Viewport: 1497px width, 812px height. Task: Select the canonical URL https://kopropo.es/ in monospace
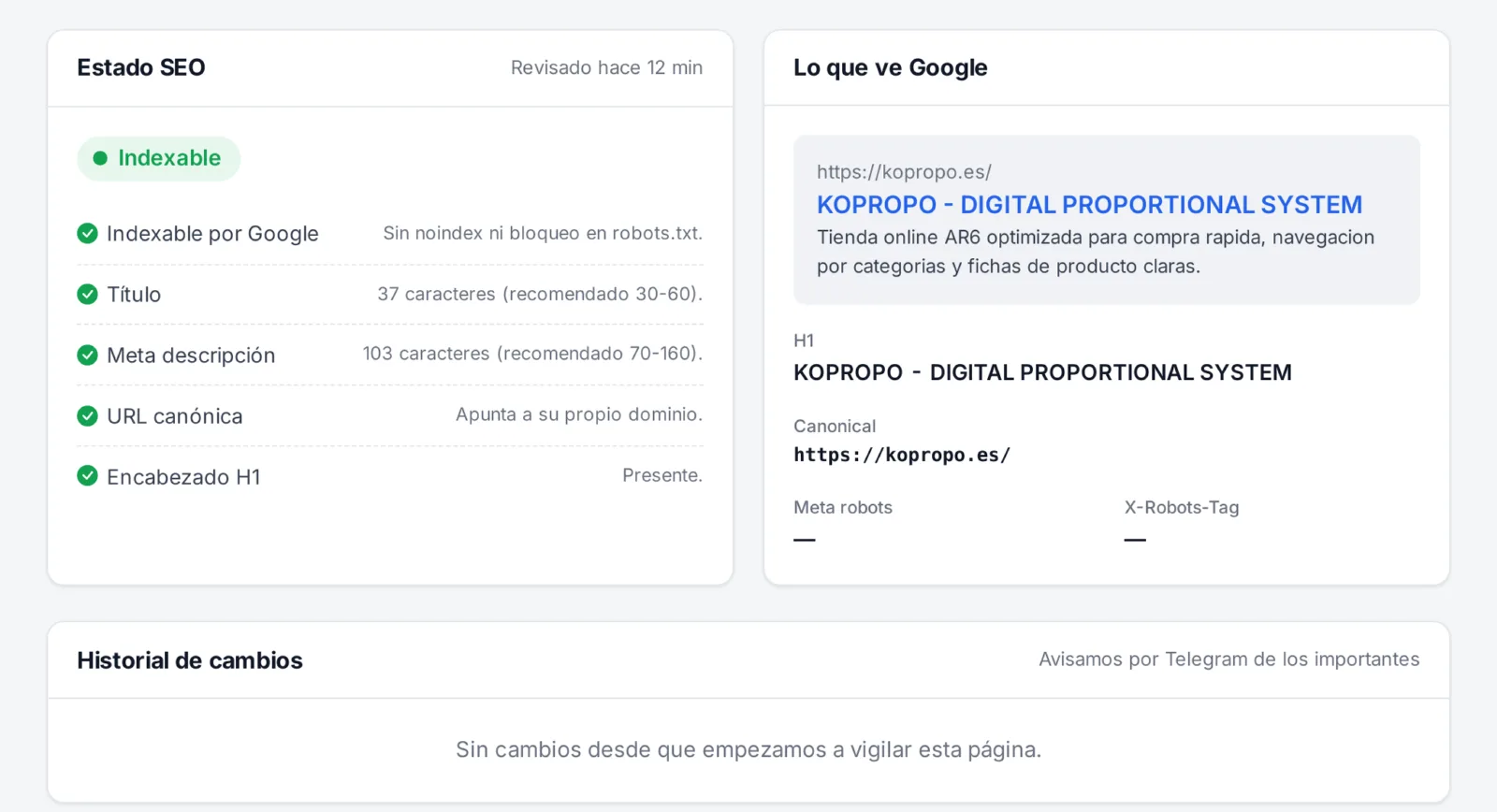tap(902, 456)
